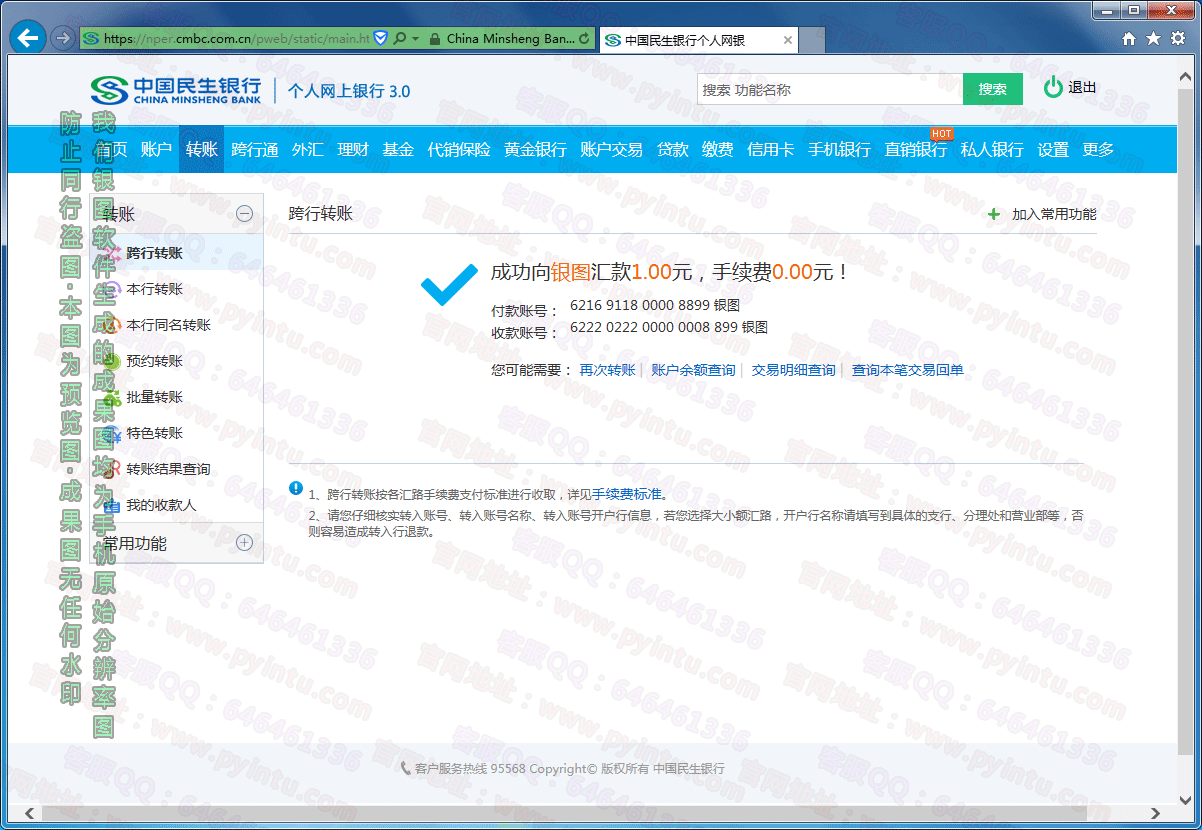
Task: Click the icon beside 特色转账
Action: [112, 434]
